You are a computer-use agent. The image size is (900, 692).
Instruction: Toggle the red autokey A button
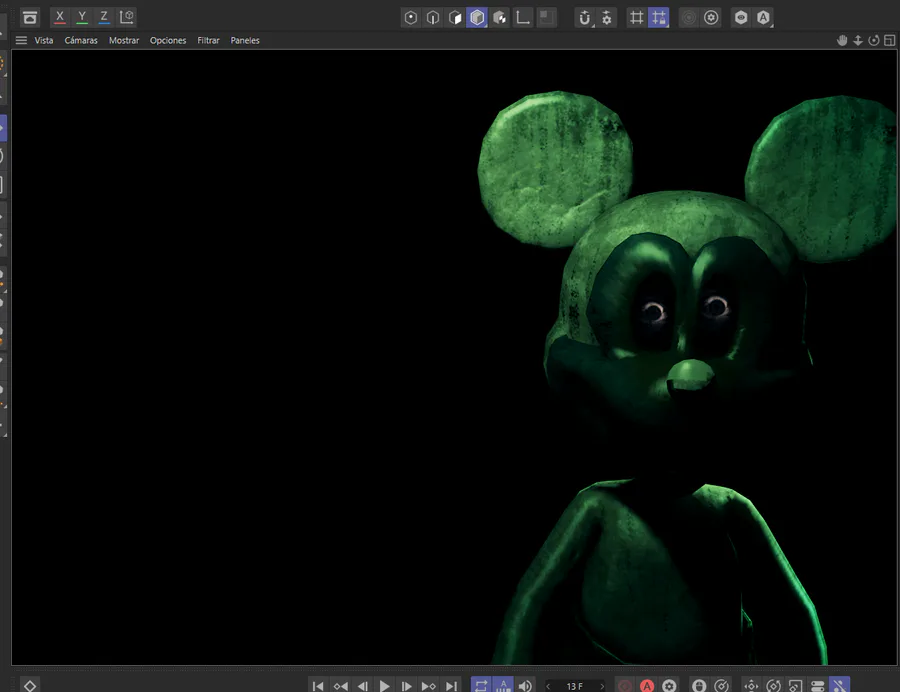[647, 686]
